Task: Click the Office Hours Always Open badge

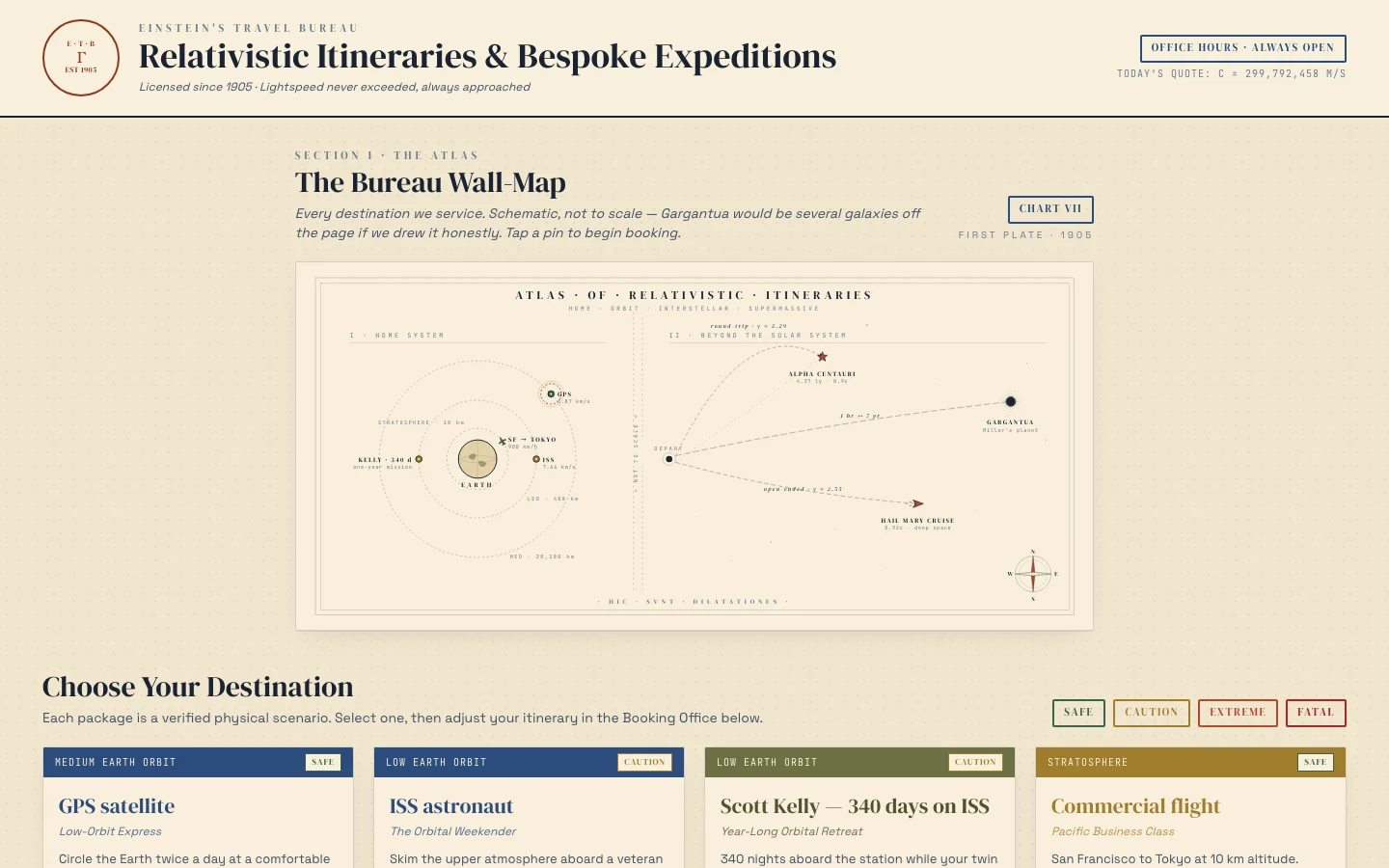Action: click(x=1243, y=48)
